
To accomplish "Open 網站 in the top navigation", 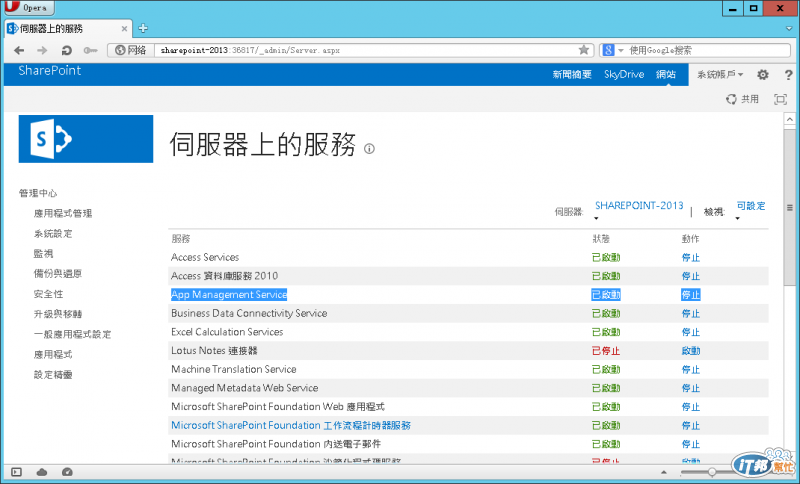I will (666, 74).
